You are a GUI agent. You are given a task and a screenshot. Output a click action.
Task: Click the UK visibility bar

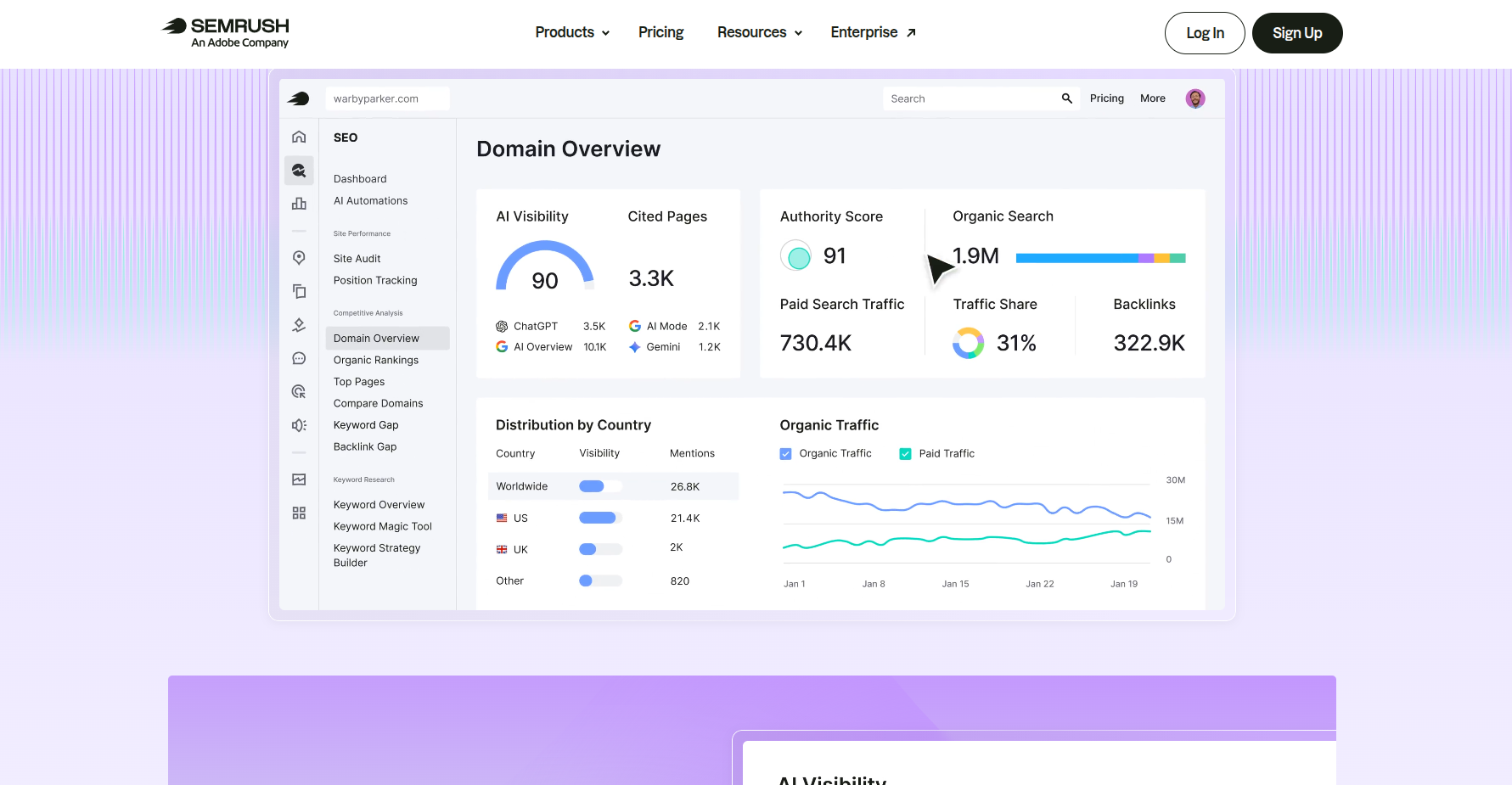[600, 549]
